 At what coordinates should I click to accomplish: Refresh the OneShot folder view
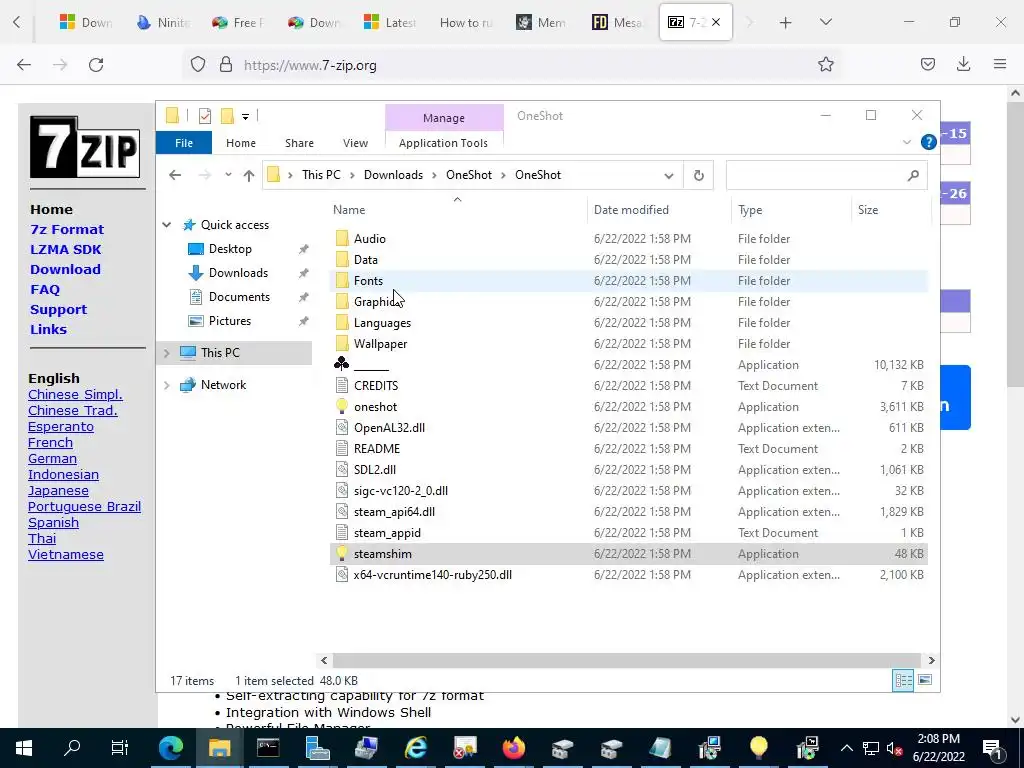(x=699, y=176)
